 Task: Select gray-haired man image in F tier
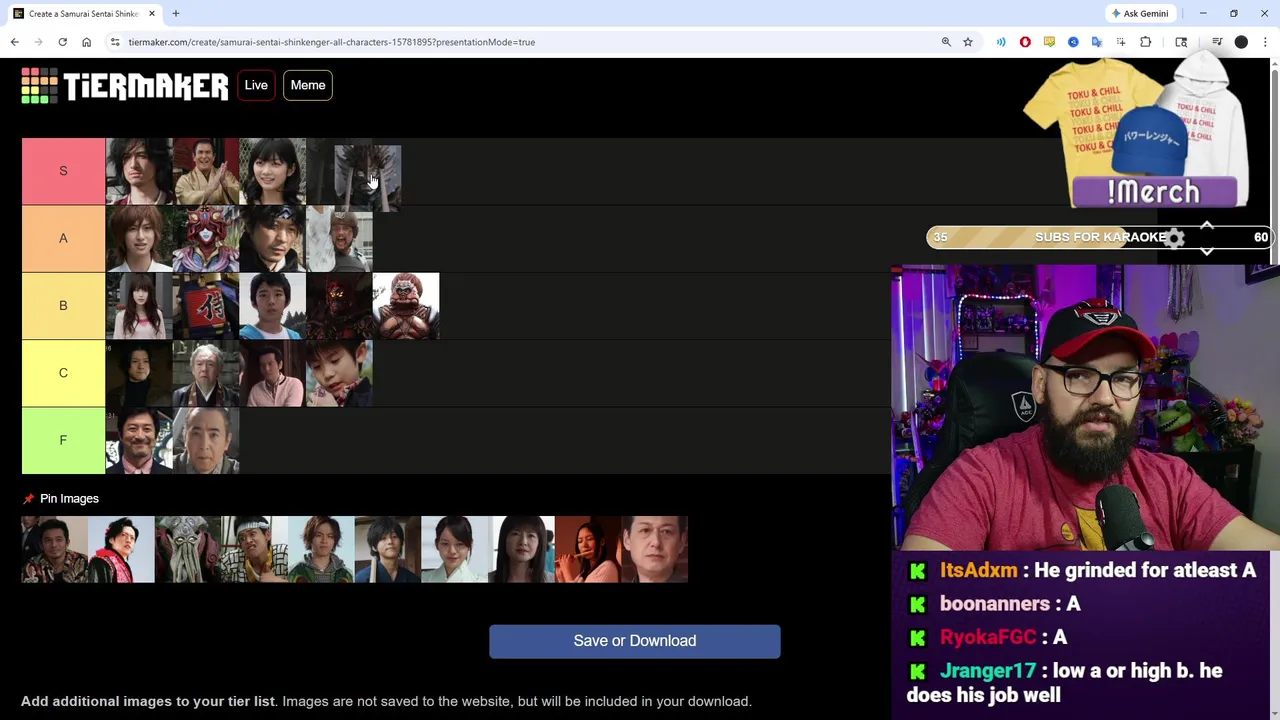pos(206,440)
